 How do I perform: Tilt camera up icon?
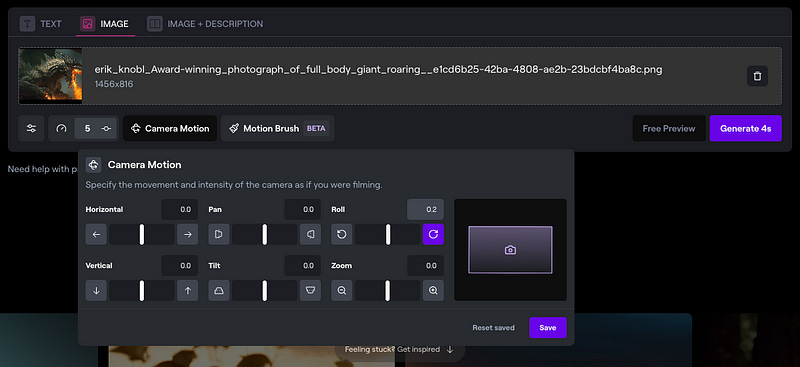pyautogui.click(x=219, y=290)
